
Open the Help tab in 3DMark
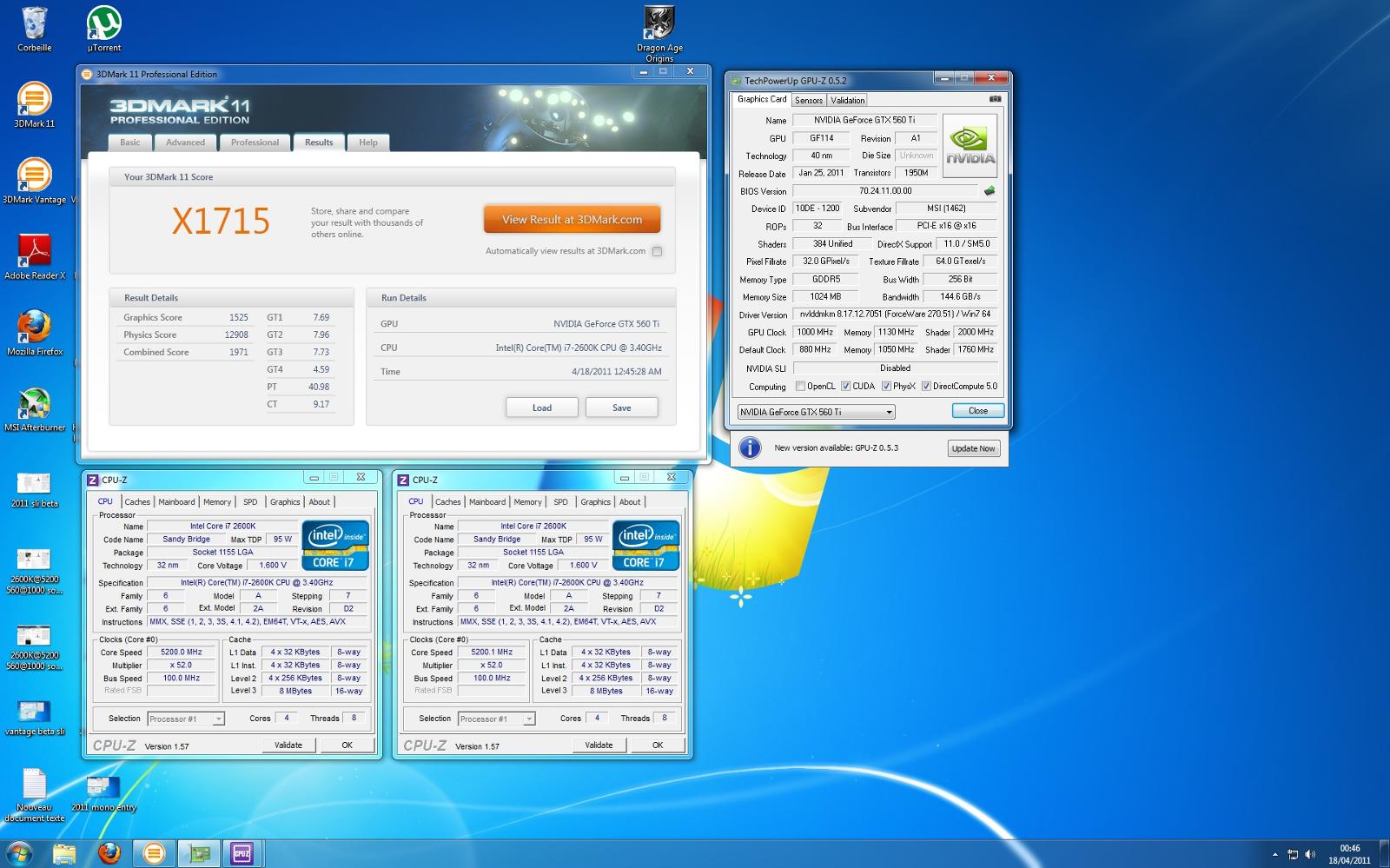[x=368, y=142]
